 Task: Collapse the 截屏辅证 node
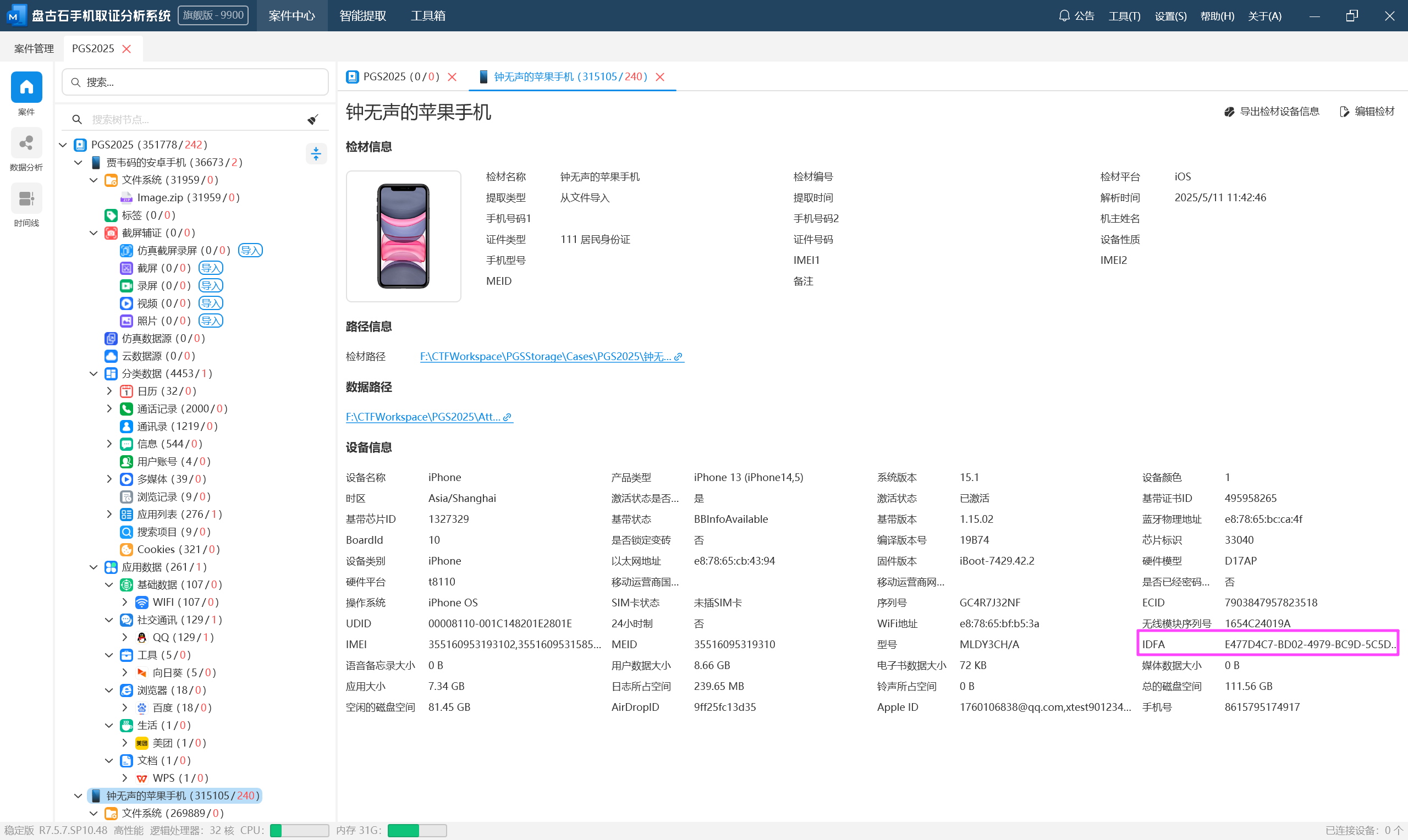94,233
